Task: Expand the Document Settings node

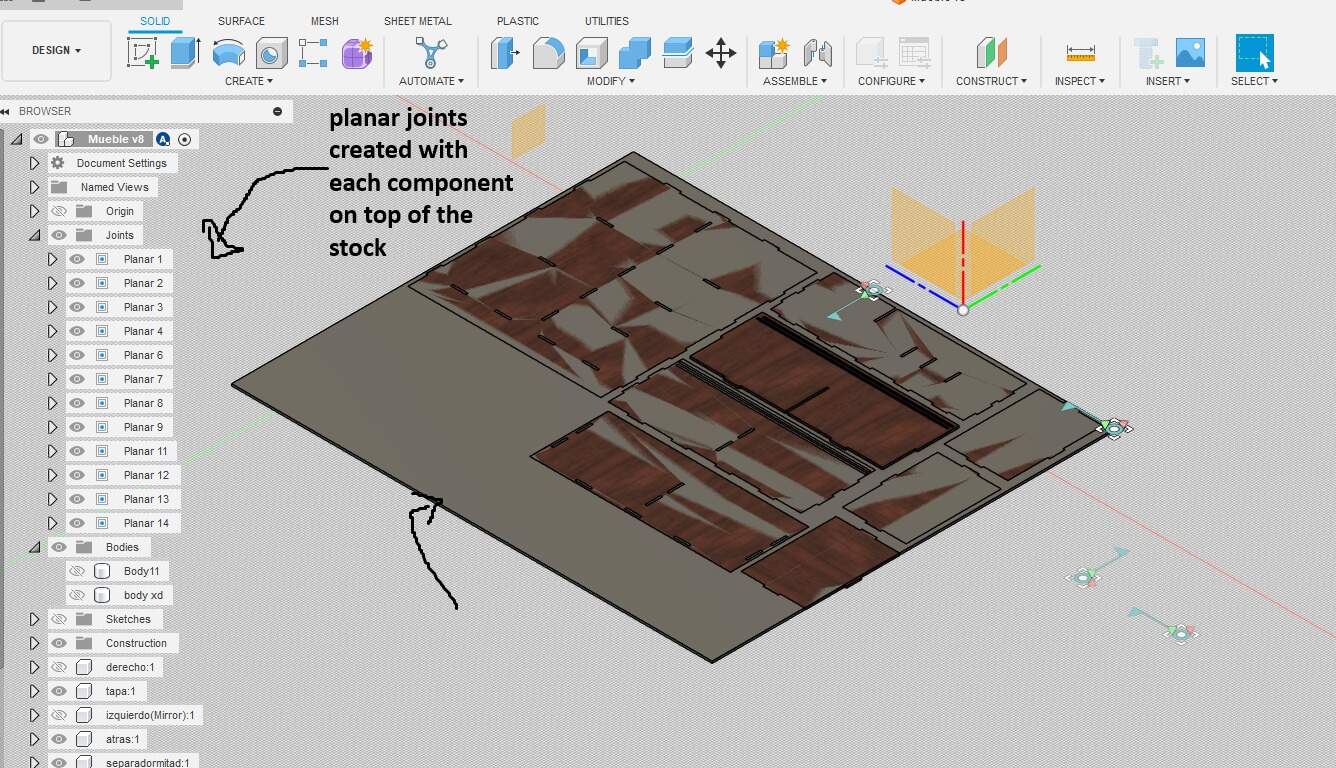Action: coord(35,163)
